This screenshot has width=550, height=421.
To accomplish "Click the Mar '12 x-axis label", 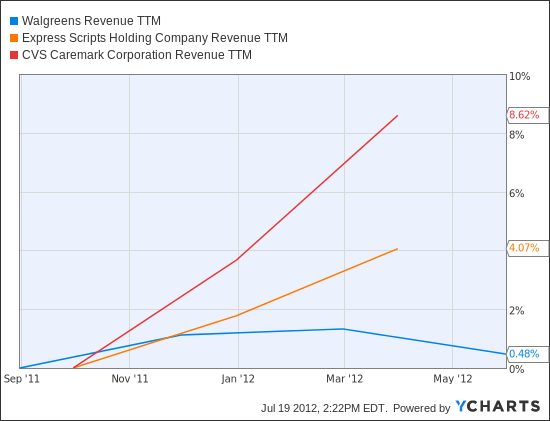I will (344, 379).
